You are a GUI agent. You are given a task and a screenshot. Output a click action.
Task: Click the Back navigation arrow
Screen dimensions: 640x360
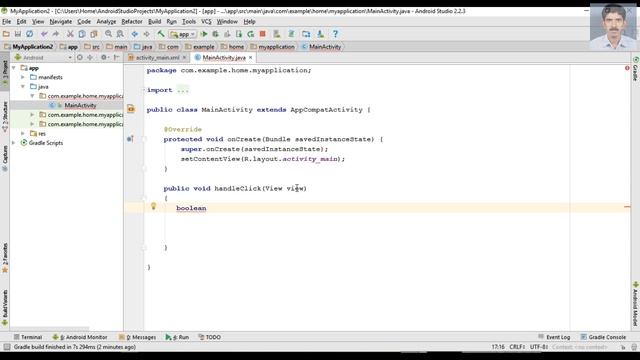pyautogui.click(x=135, y=34)
